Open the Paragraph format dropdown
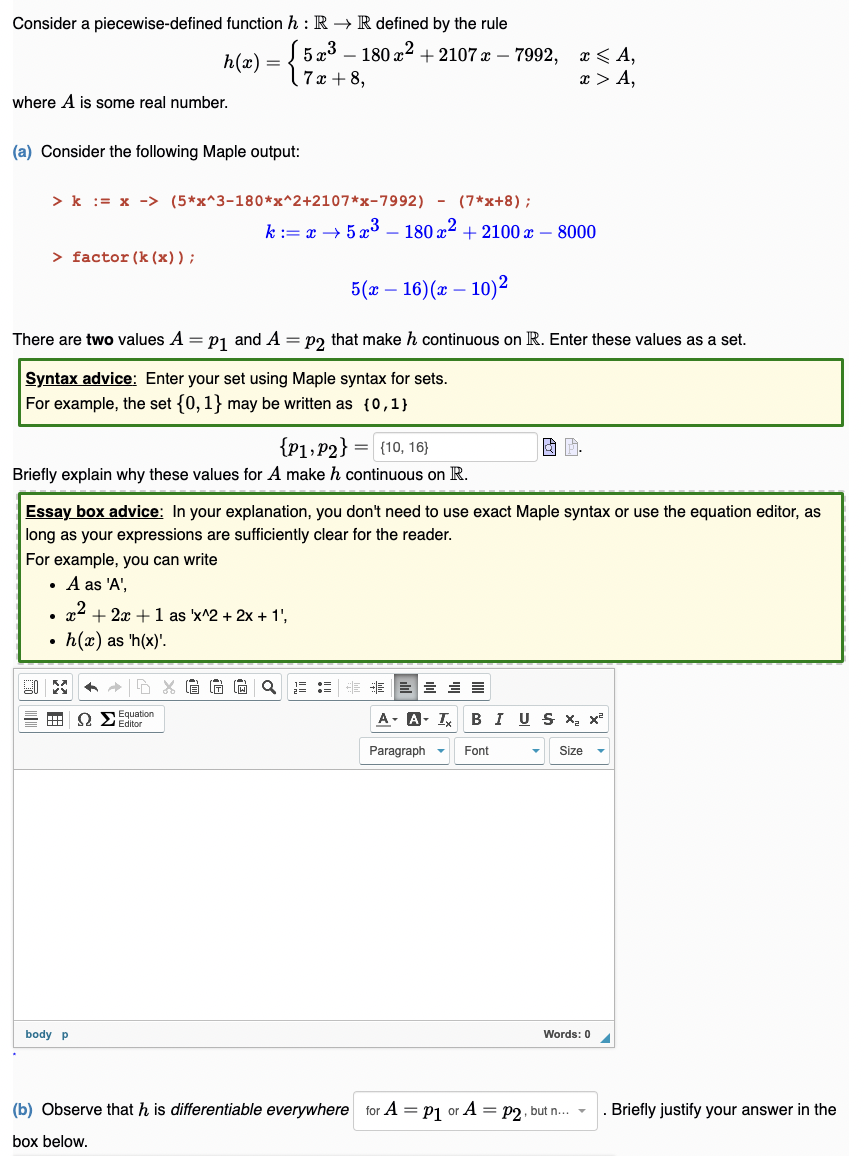 point(405,751)
